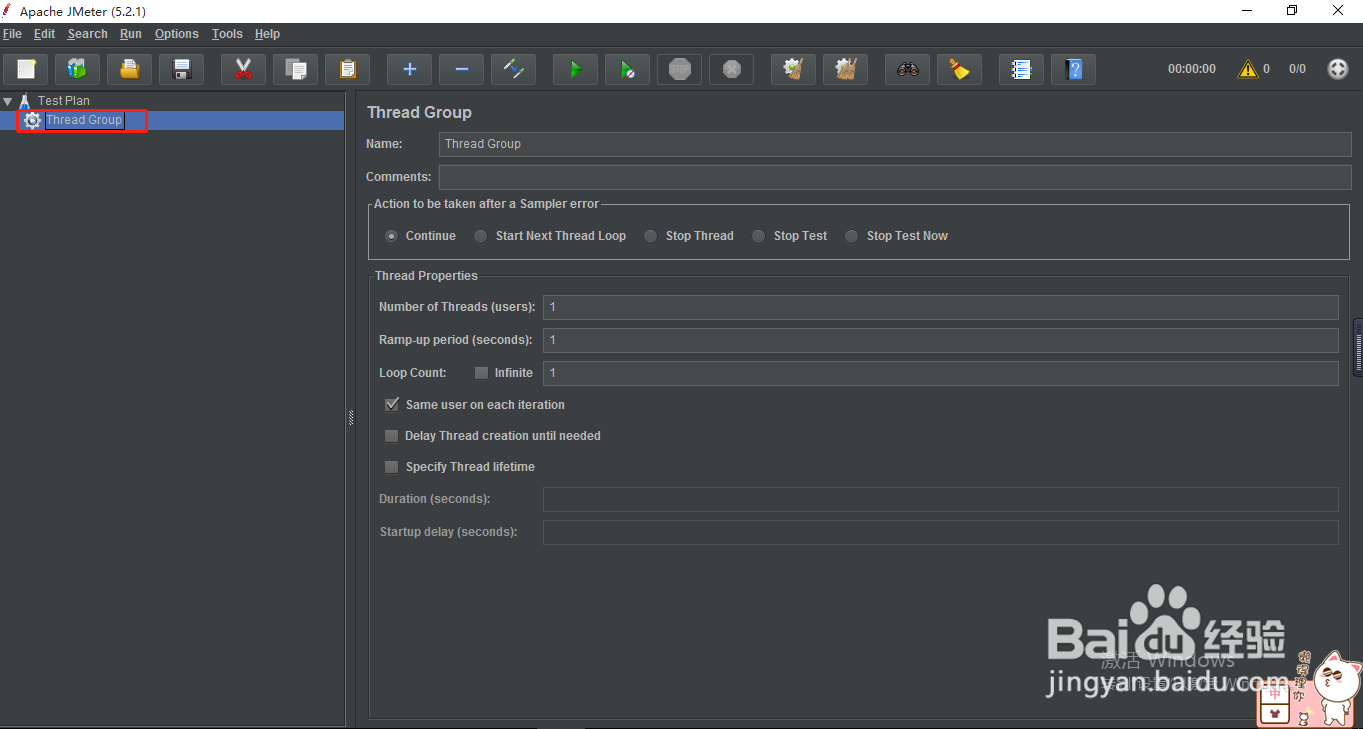Click the Number of Threads field
The width and height of the screenshot is (1363, 729).
pos(940,307)
